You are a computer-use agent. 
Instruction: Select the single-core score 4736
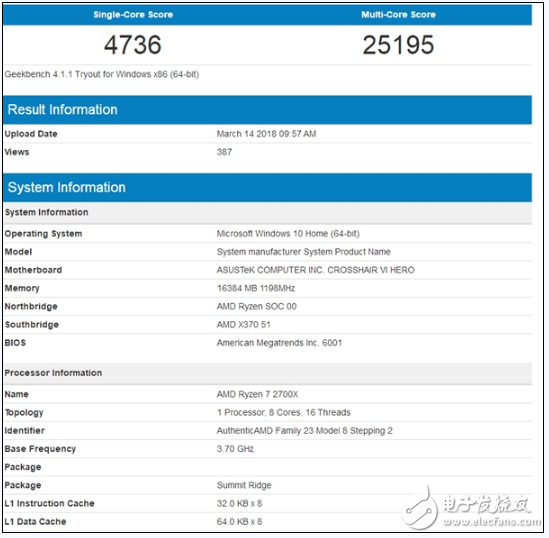[x=133, y=45]
